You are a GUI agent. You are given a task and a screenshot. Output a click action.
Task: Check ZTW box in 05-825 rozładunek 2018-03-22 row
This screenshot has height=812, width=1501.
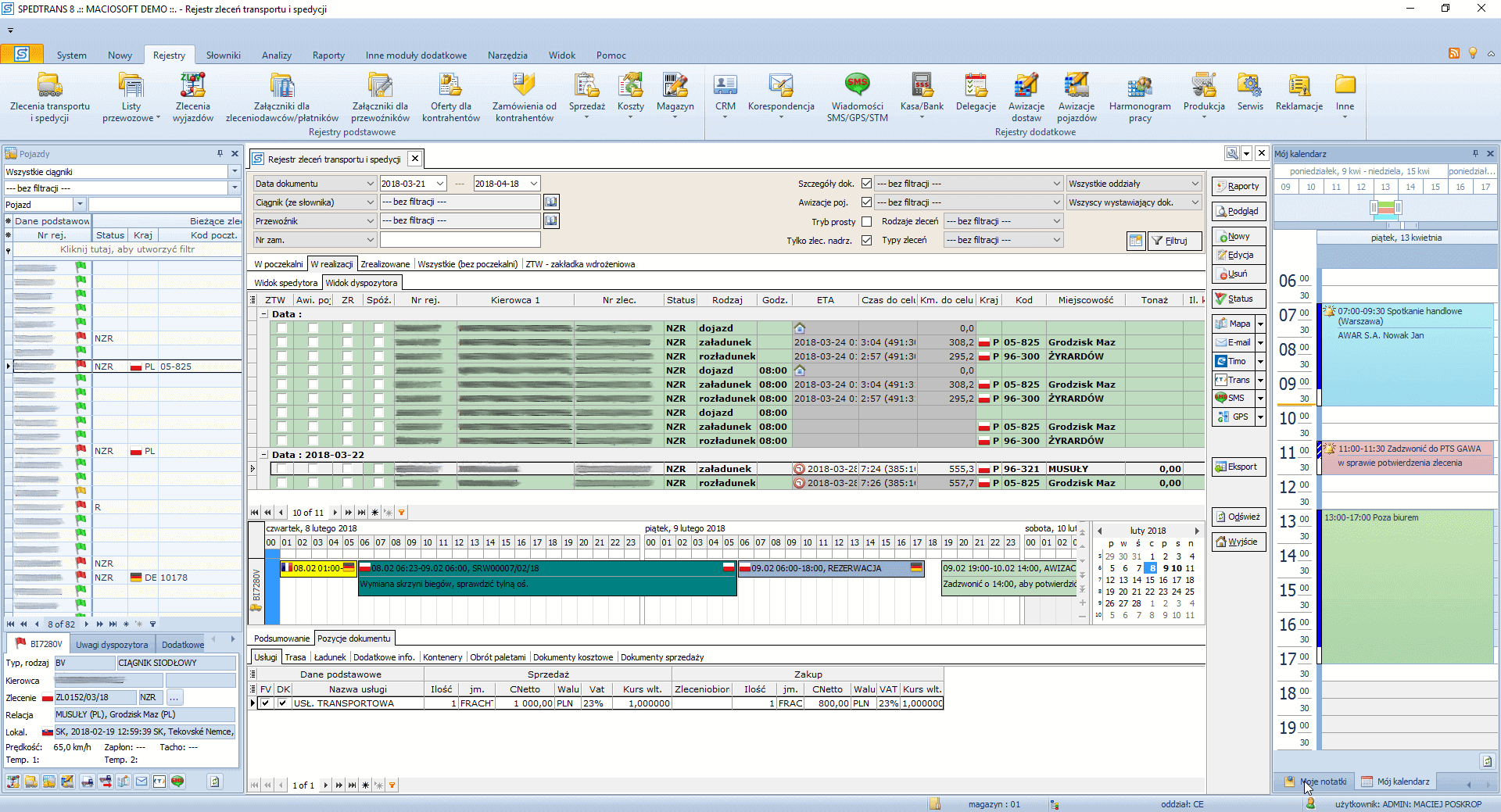click(281, 483)
